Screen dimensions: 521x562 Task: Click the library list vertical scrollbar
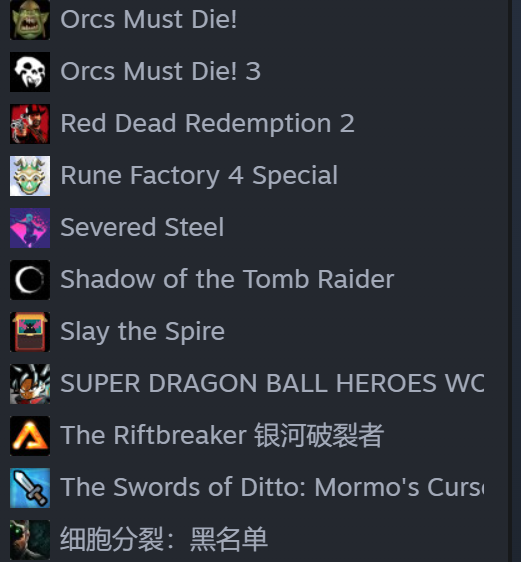(510, 281)
